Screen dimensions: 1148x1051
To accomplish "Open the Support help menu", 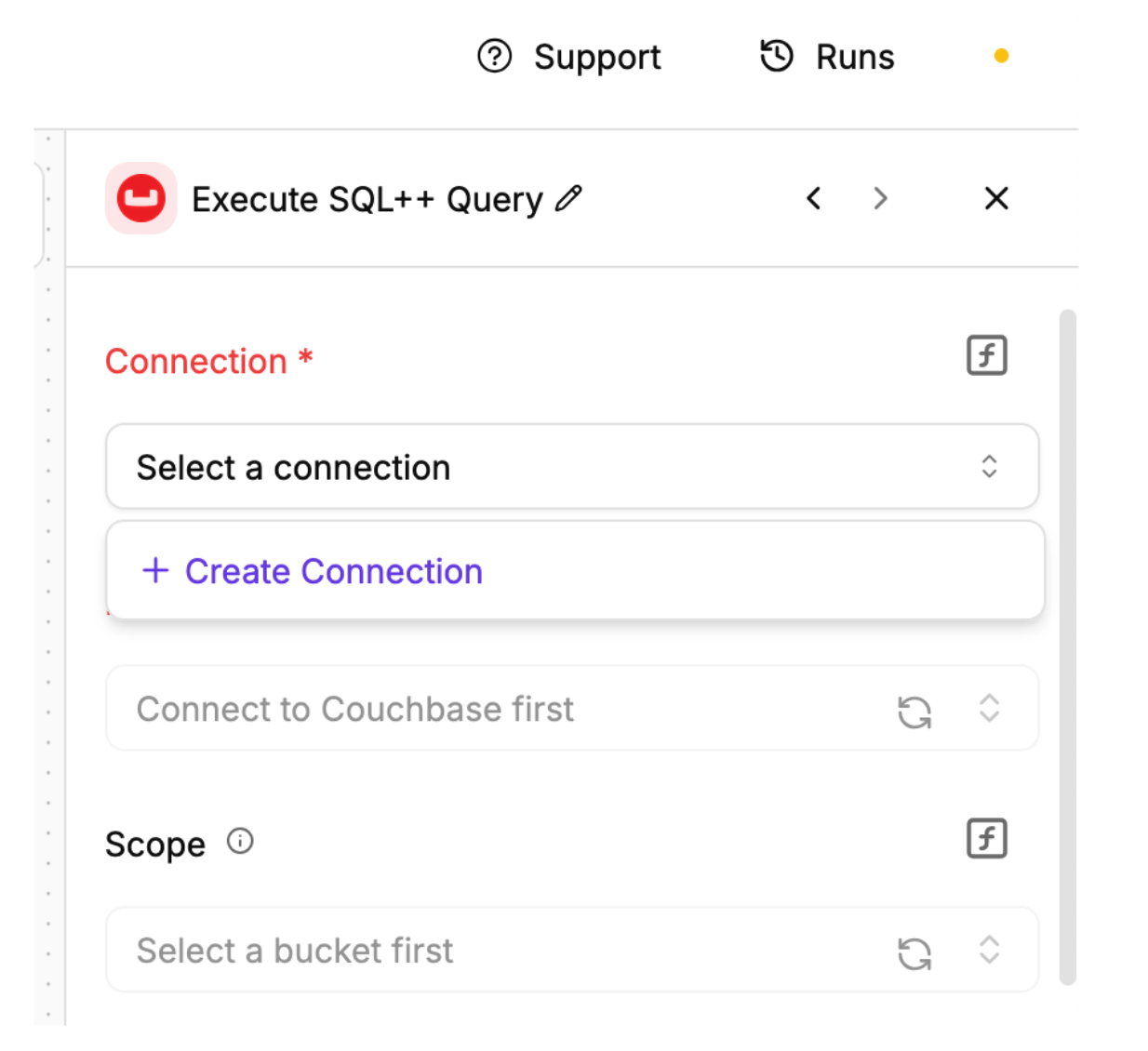I will (596, 57).
